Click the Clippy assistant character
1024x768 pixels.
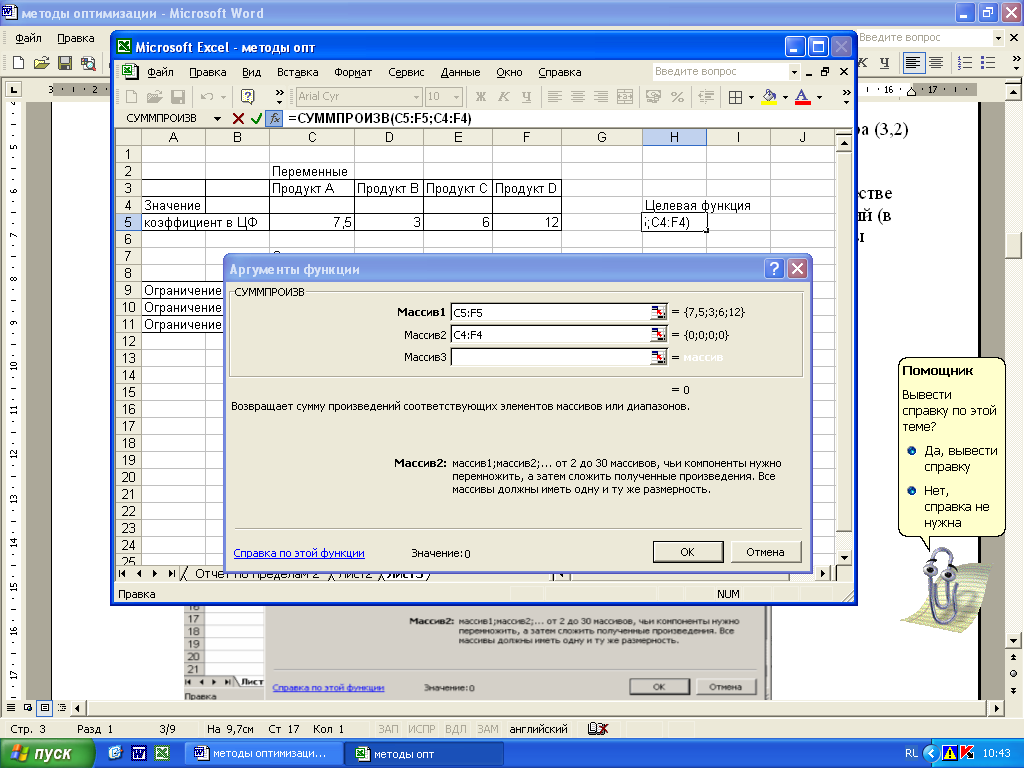tap(942, 587)
